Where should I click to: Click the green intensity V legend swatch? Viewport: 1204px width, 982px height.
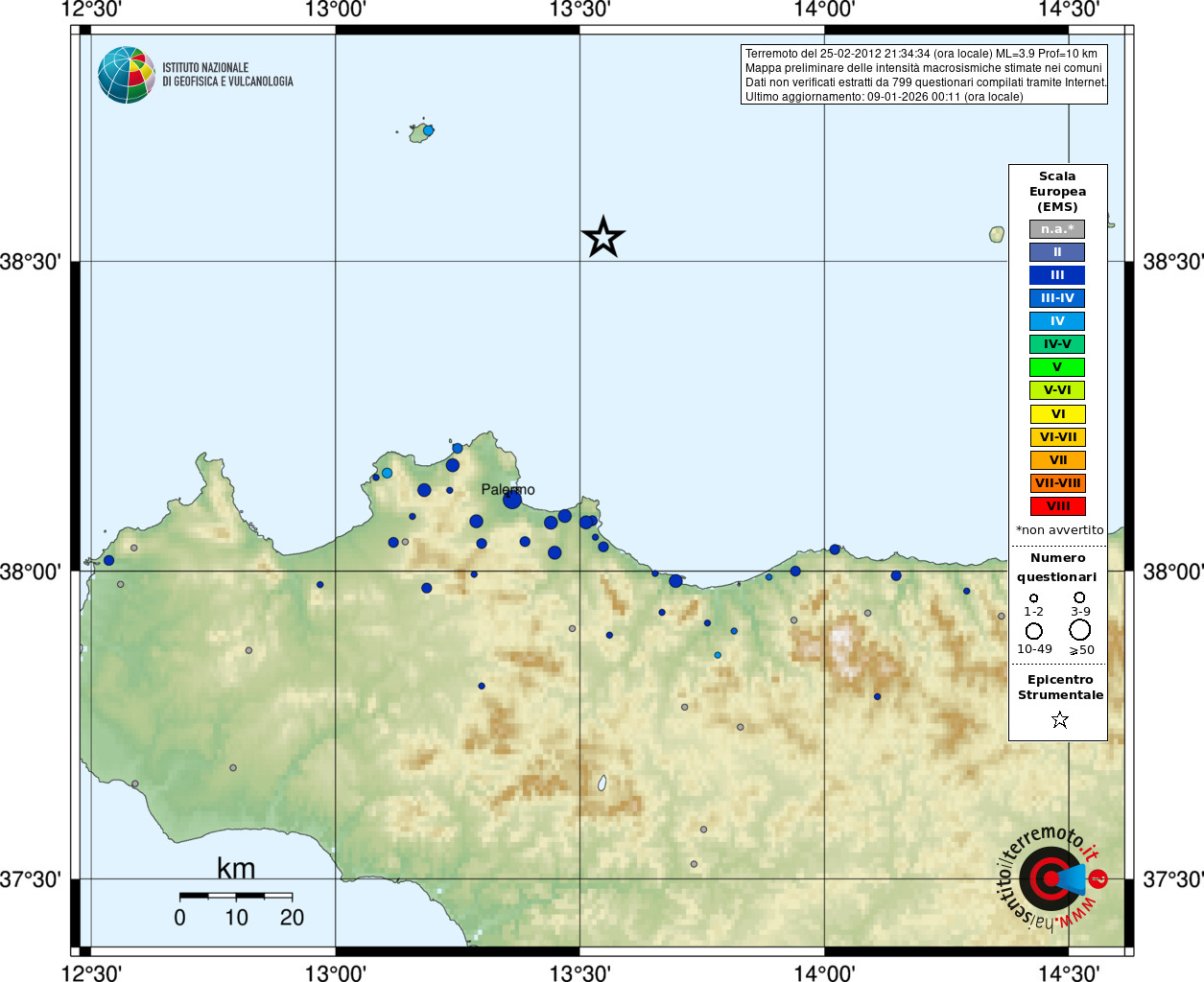click(1057, 367)
